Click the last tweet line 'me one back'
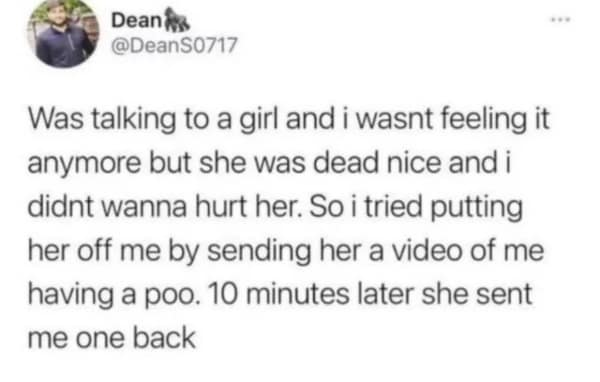 coord(112,338)
